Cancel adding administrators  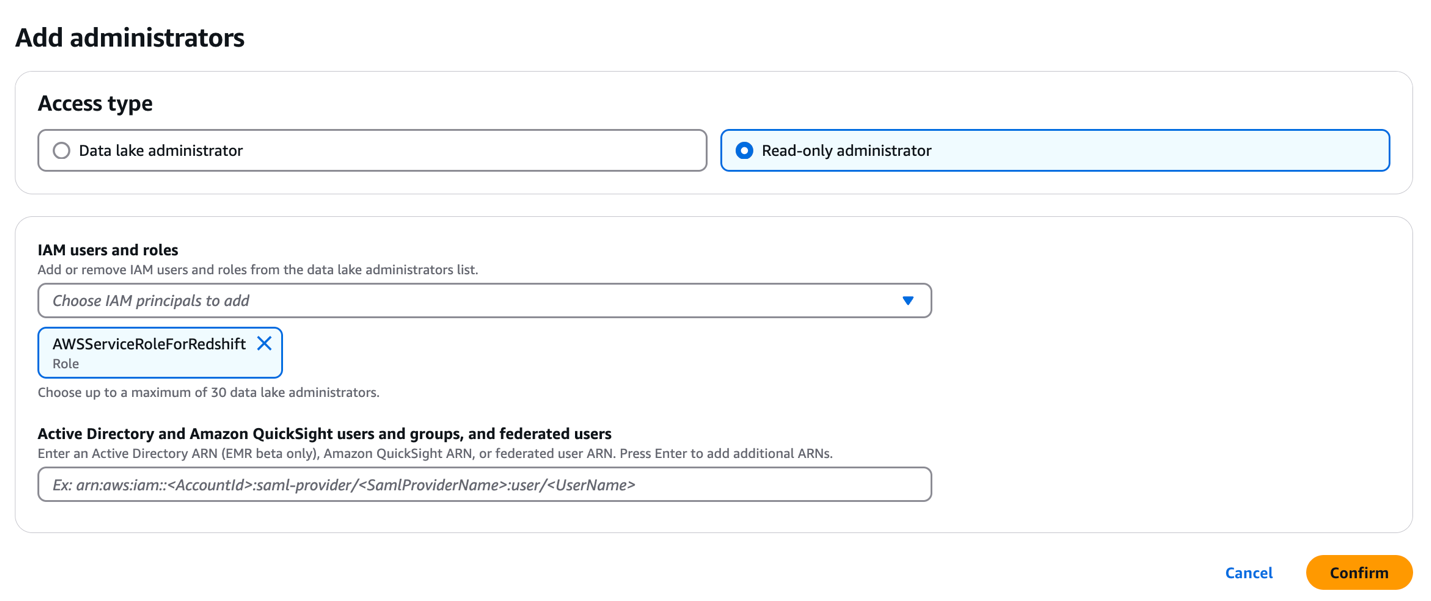pyautogui.click(x=1248, y=573)
